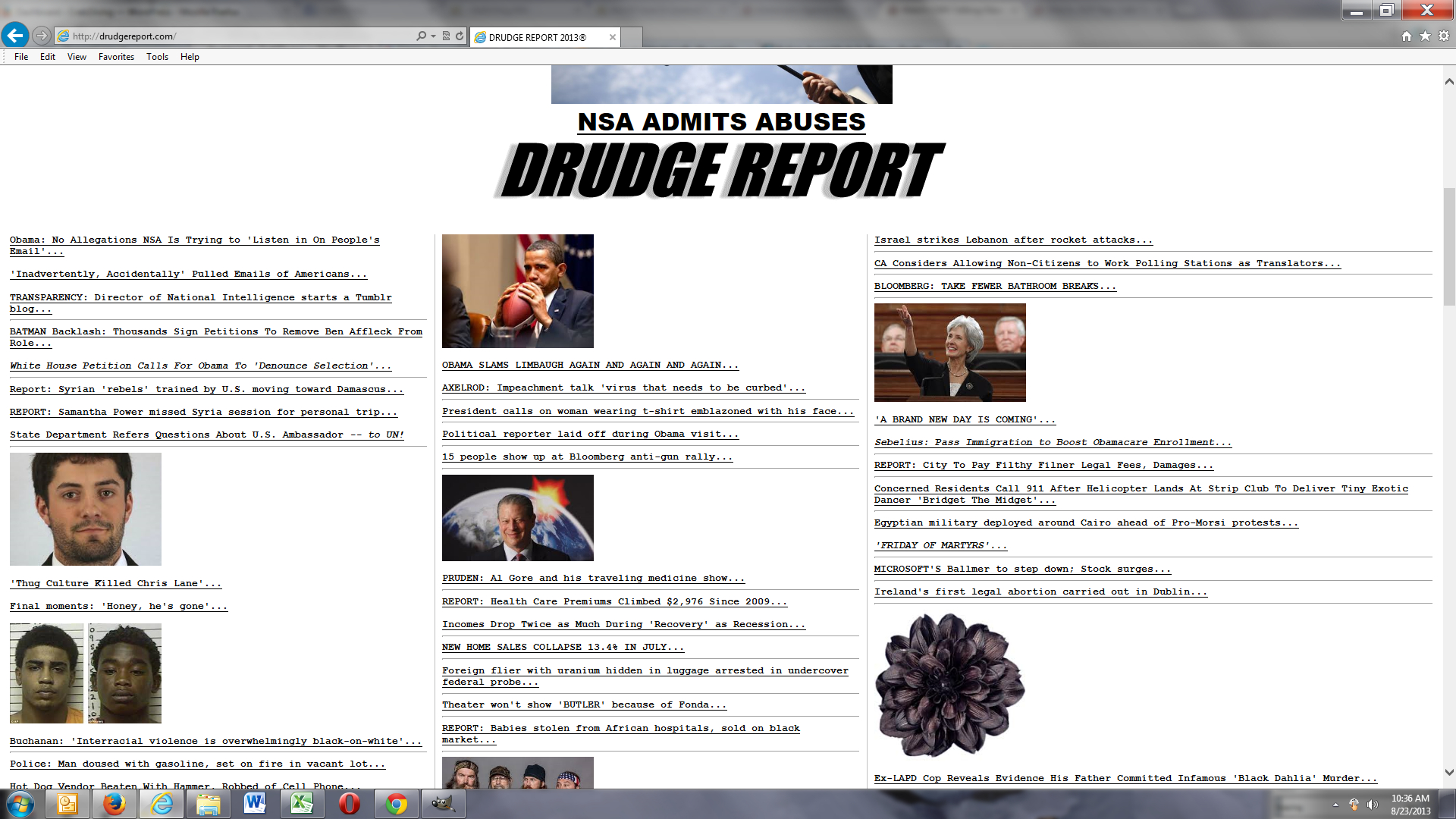Click the browser Back arrow button

point(15,35)
